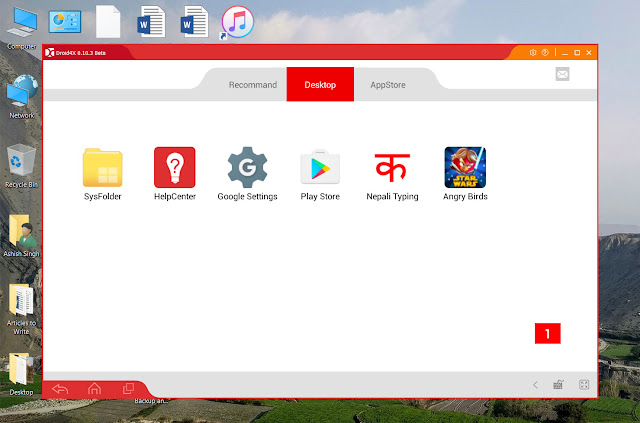Switch to the Recommand tab
Screen dimensions: 640x423
[253, 85]
